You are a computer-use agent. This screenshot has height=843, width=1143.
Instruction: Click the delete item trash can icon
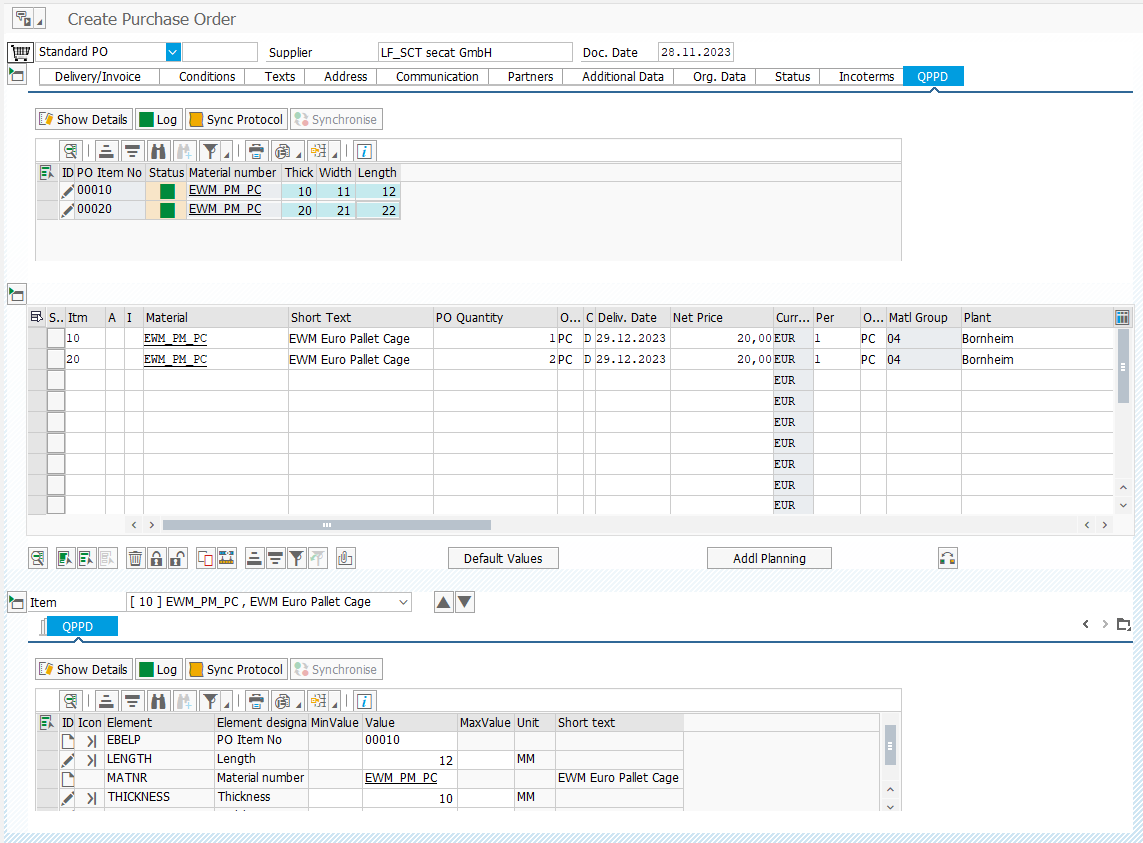tap(136, 559)
